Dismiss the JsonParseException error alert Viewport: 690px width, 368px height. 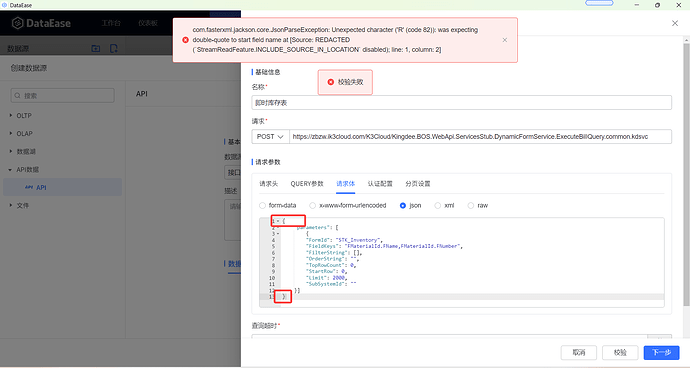point(505,40)
